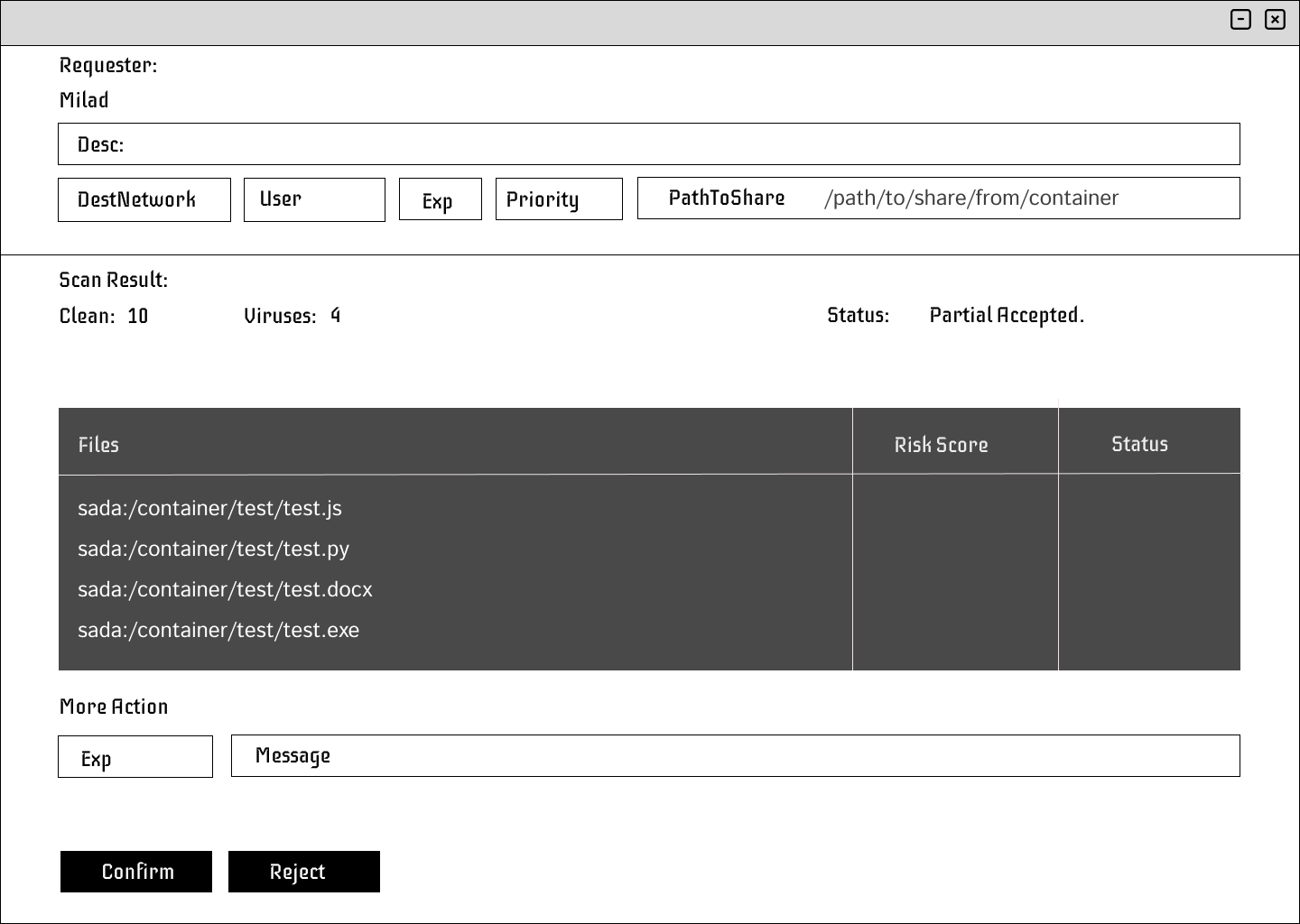Image resolution: width=1300 pixels, height=924 pixels.
Task: Click the minimize window icon
Action: [x=1240, y=19]
